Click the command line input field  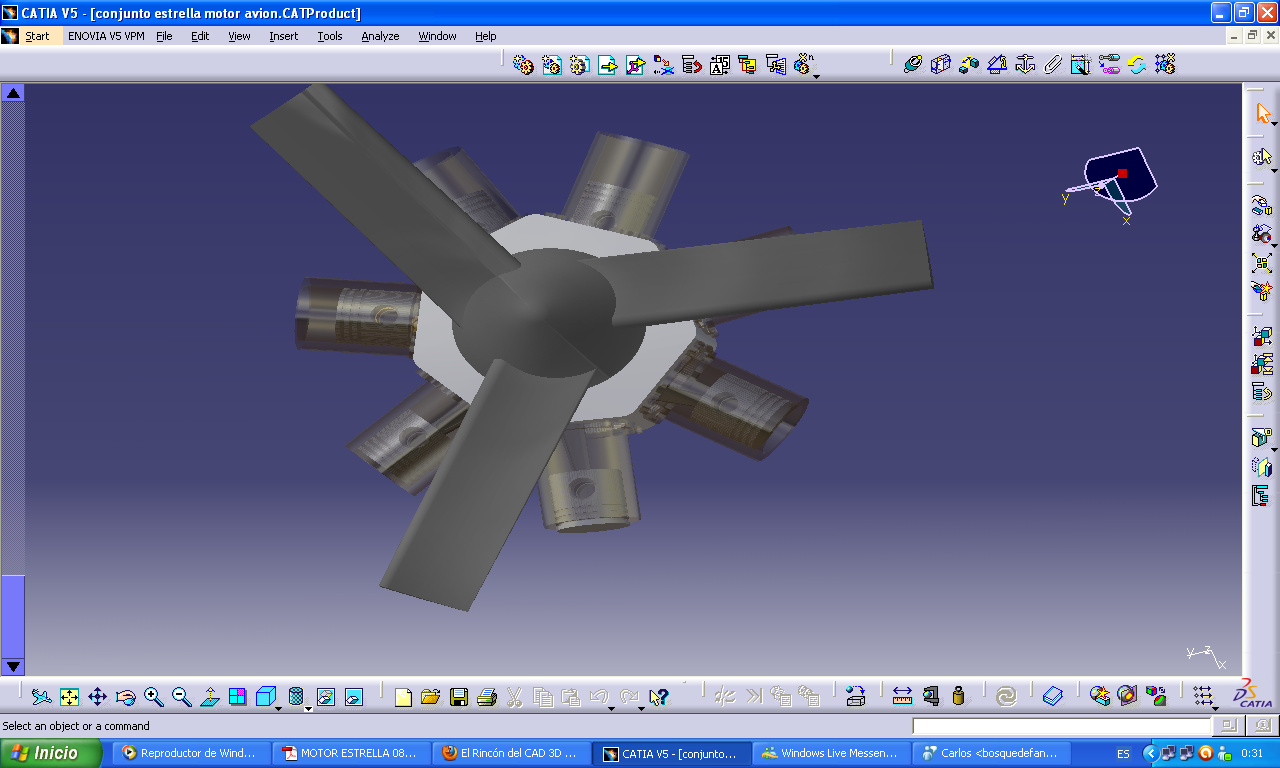point(1061,726)
